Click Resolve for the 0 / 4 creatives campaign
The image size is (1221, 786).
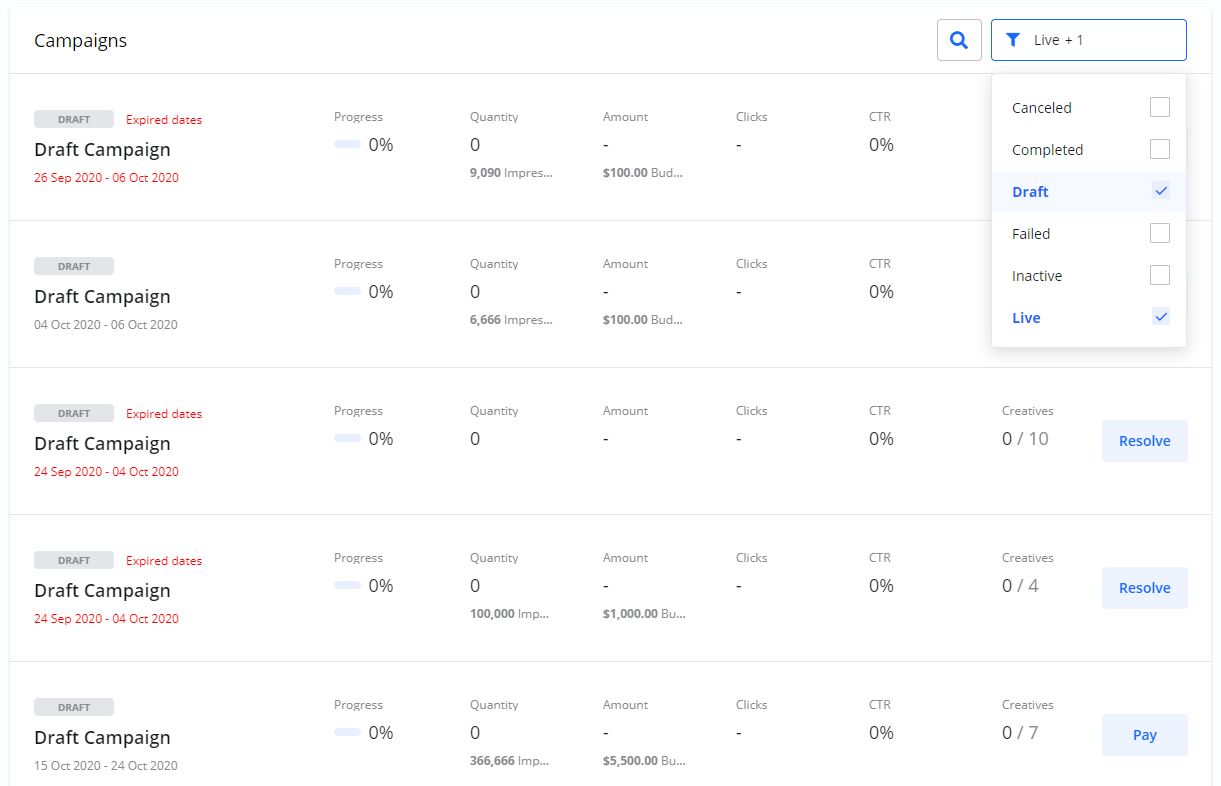pyautogui.click(x=1144, y=588)
